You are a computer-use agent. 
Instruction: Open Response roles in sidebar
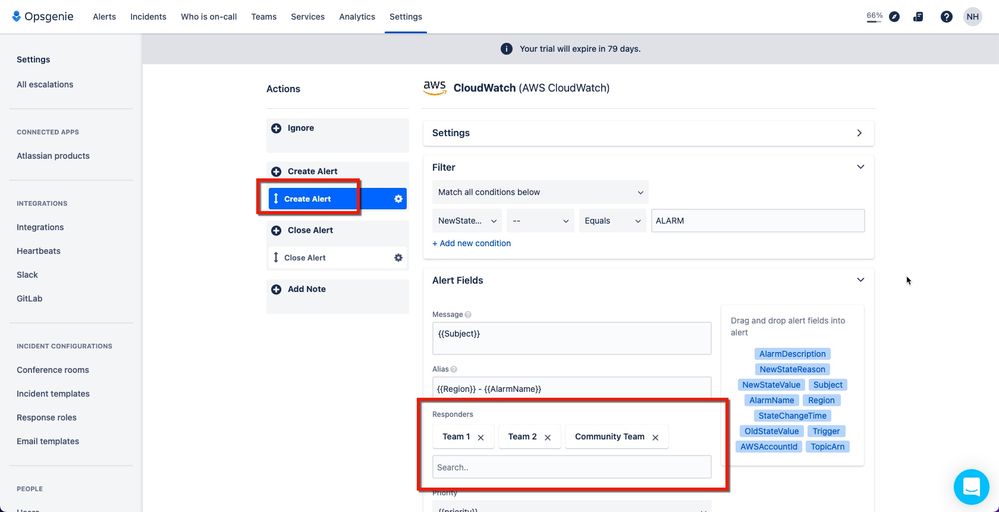pos(47,417)
